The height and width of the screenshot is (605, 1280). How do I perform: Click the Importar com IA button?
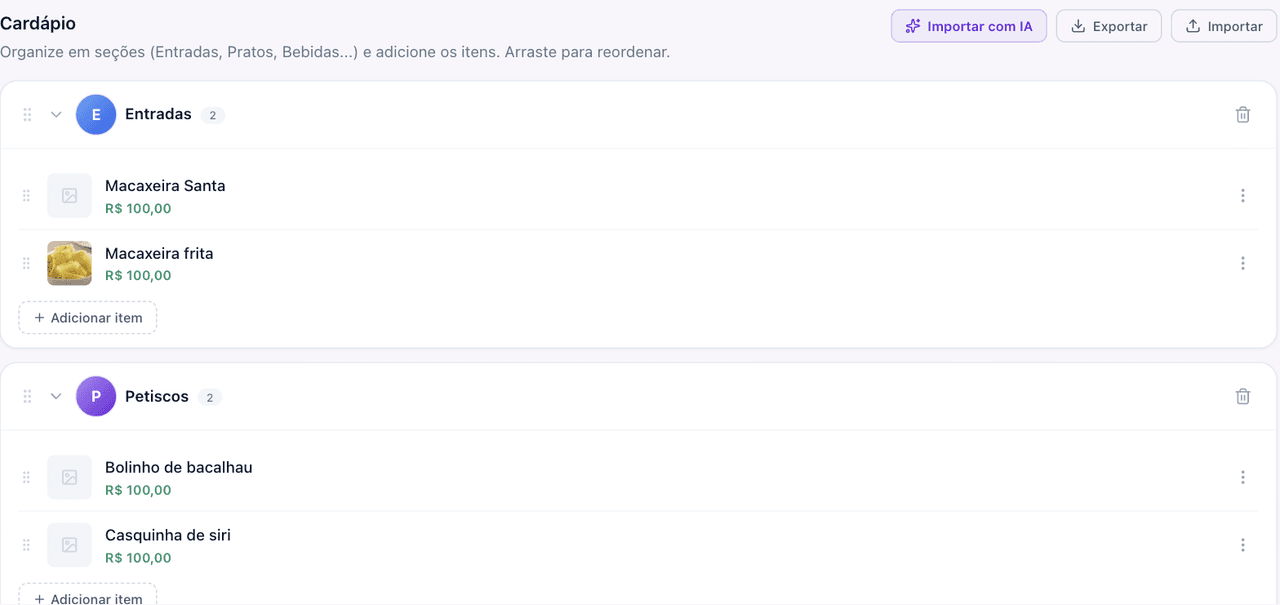969,26
